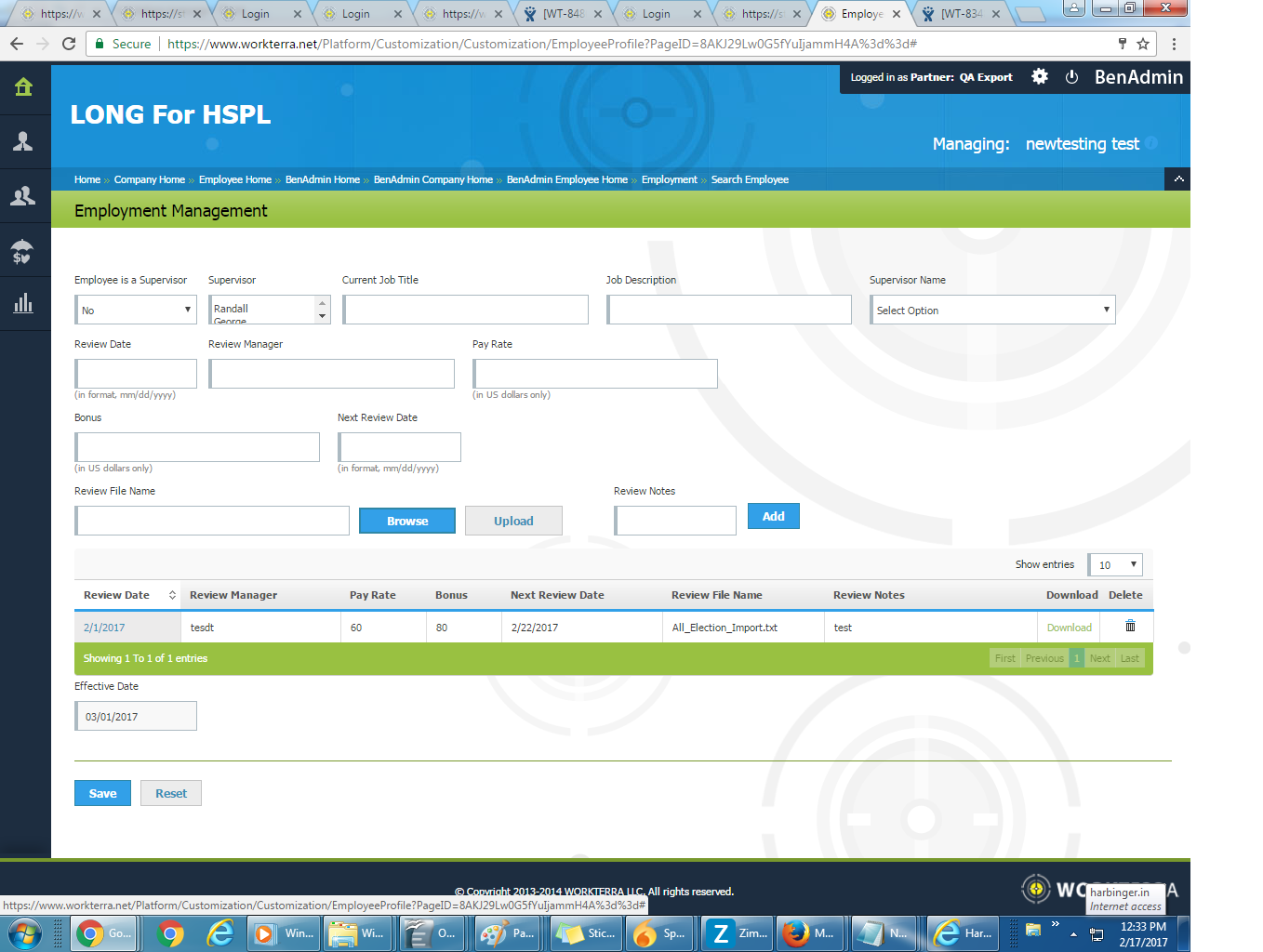Click the Current Job Title input field
The height and width of the screenshot is (952, 1263).
465,311
